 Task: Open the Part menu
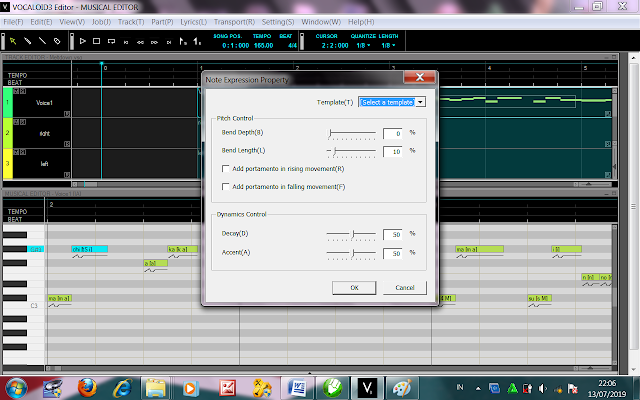[x=162, y=22]
